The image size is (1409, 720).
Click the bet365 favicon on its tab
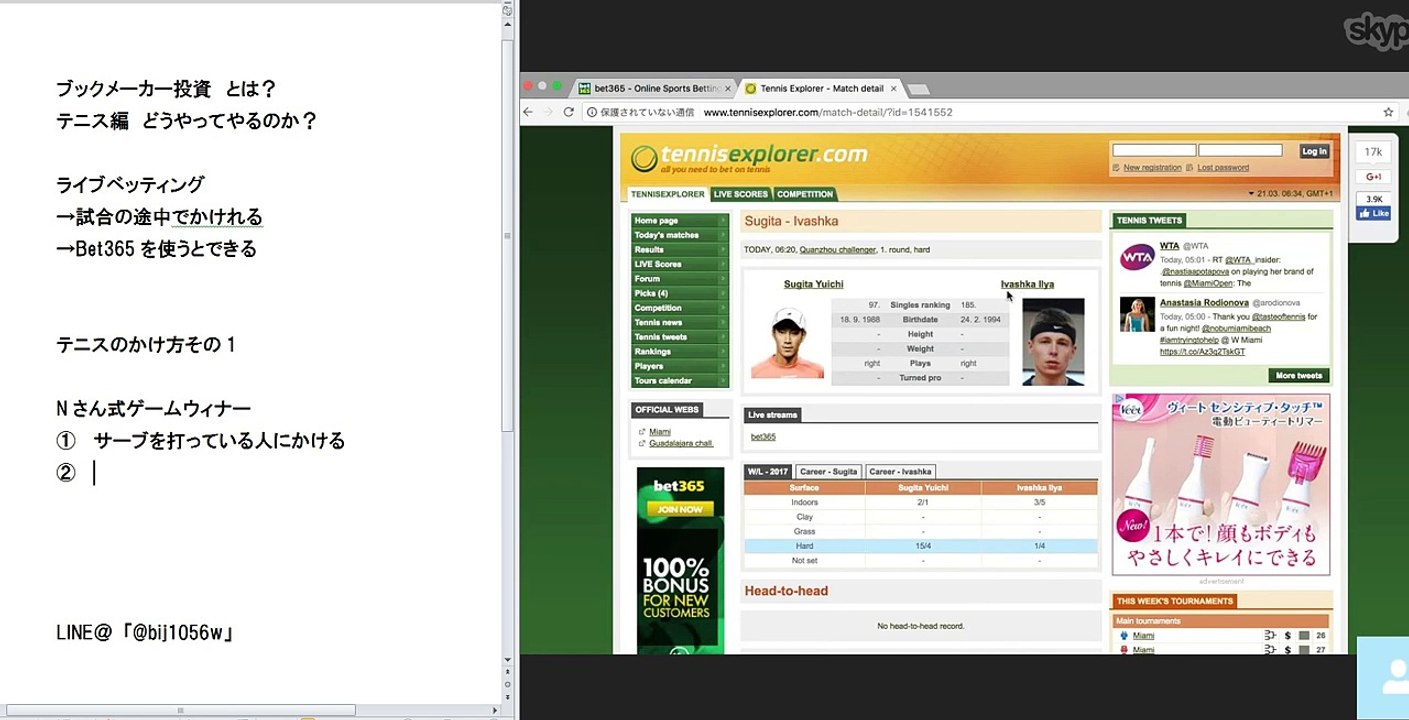click(x=584, y=88)
